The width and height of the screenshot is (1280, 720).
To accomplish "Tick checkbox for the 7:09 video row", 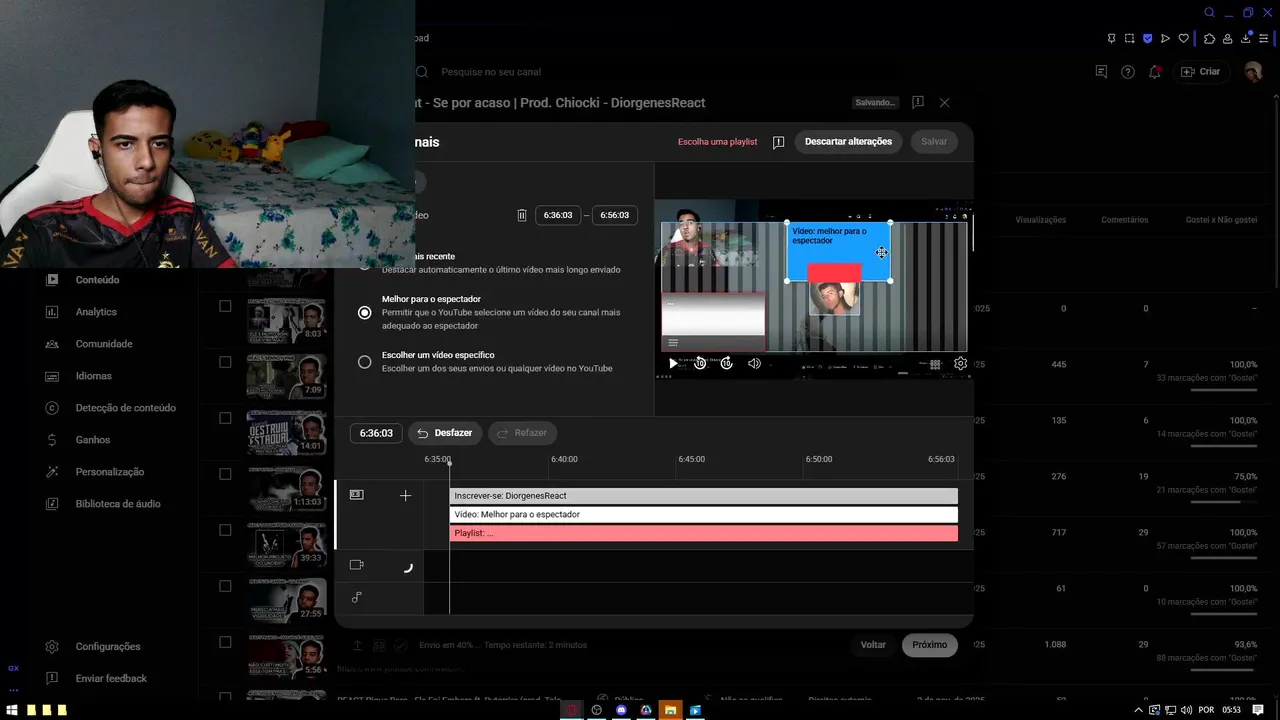I will [225, 362].
